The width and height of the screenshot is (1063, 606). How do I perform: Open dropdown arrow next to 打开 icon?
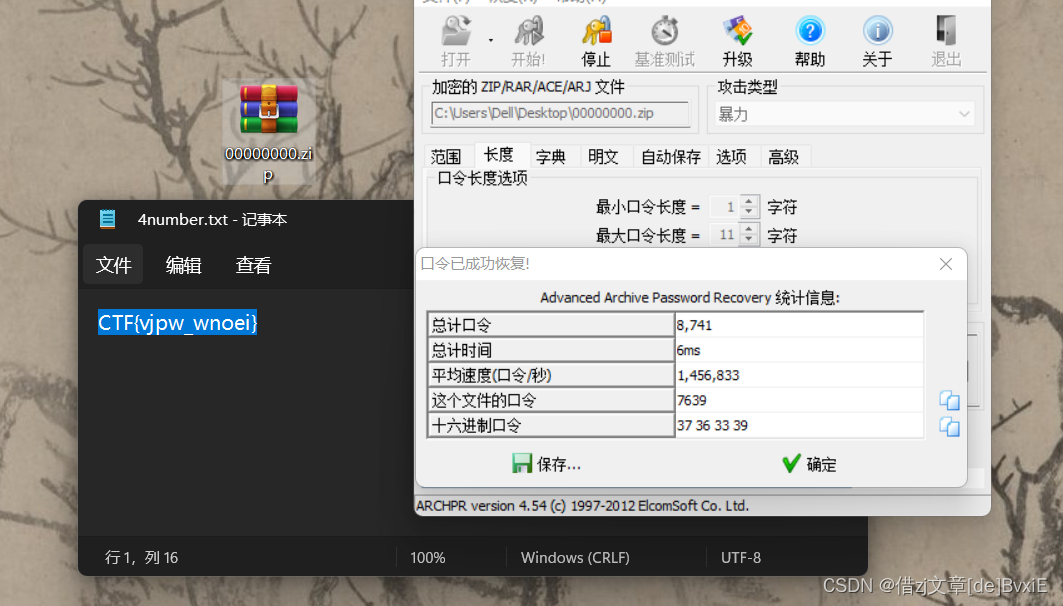click(x=491, y=41)
